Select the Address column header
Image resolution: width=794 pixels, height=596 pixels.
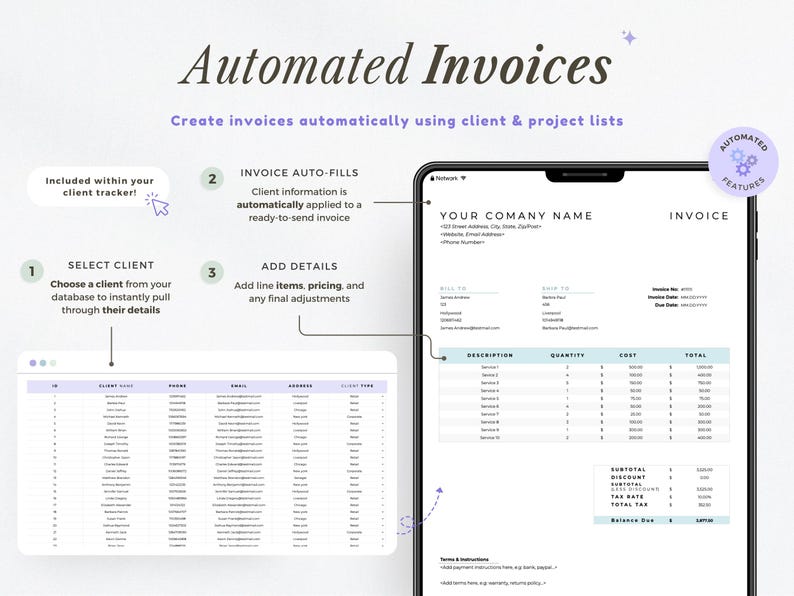click(300, 386)
